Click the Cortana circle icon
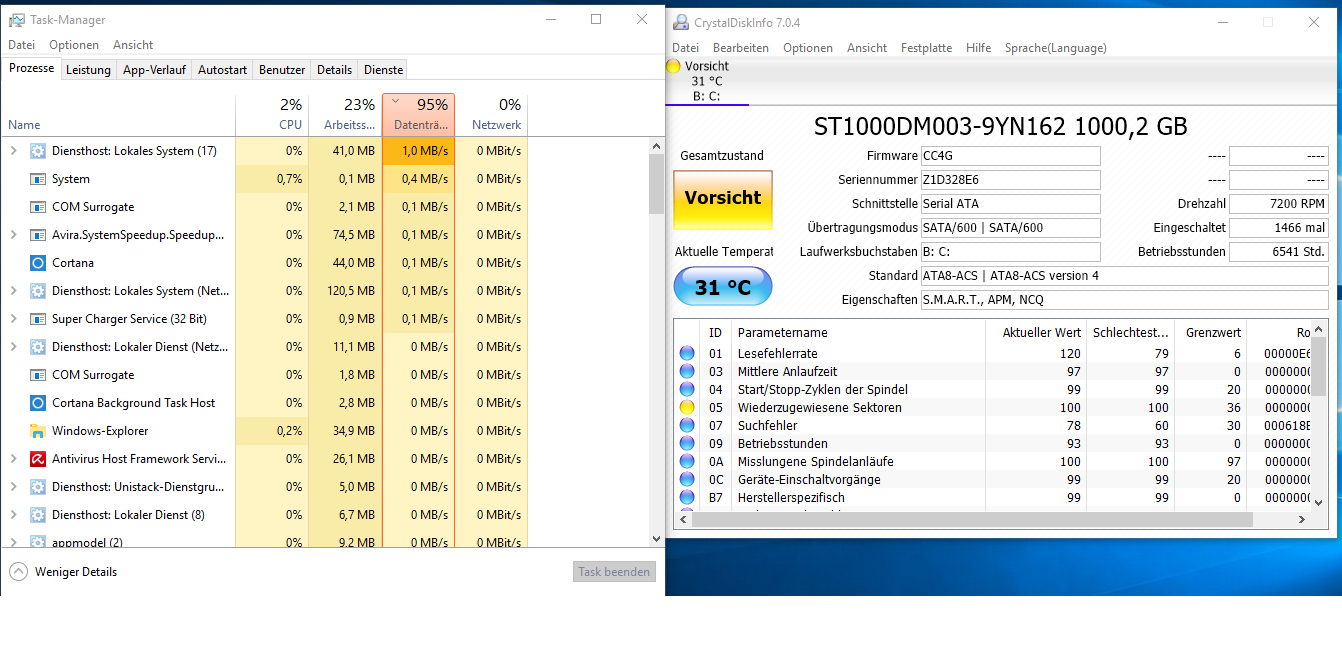Screen dimensions: 1342x648 pos(38,263)
